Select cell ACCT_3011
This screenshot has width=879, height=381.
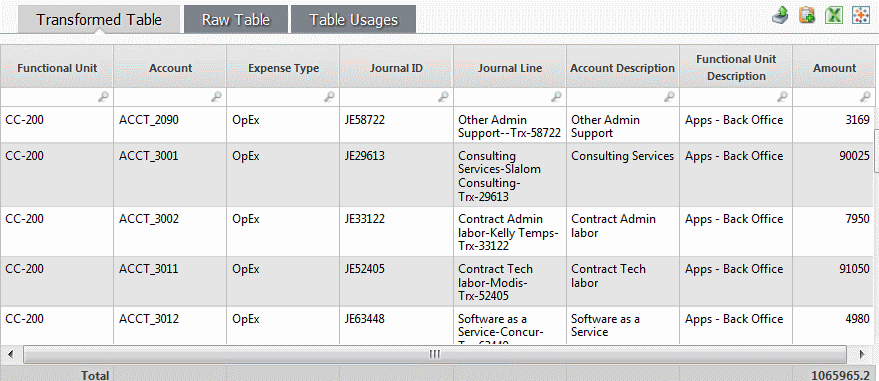(x=170, y=281)
